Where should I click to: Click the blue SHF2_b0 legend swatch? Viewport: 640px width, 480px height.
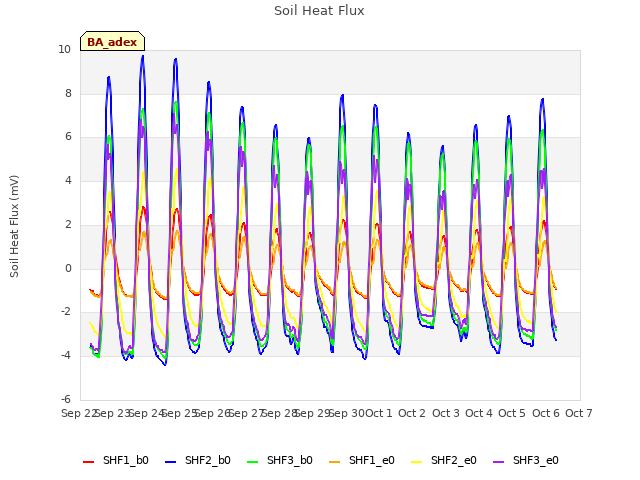coord(171,462)
